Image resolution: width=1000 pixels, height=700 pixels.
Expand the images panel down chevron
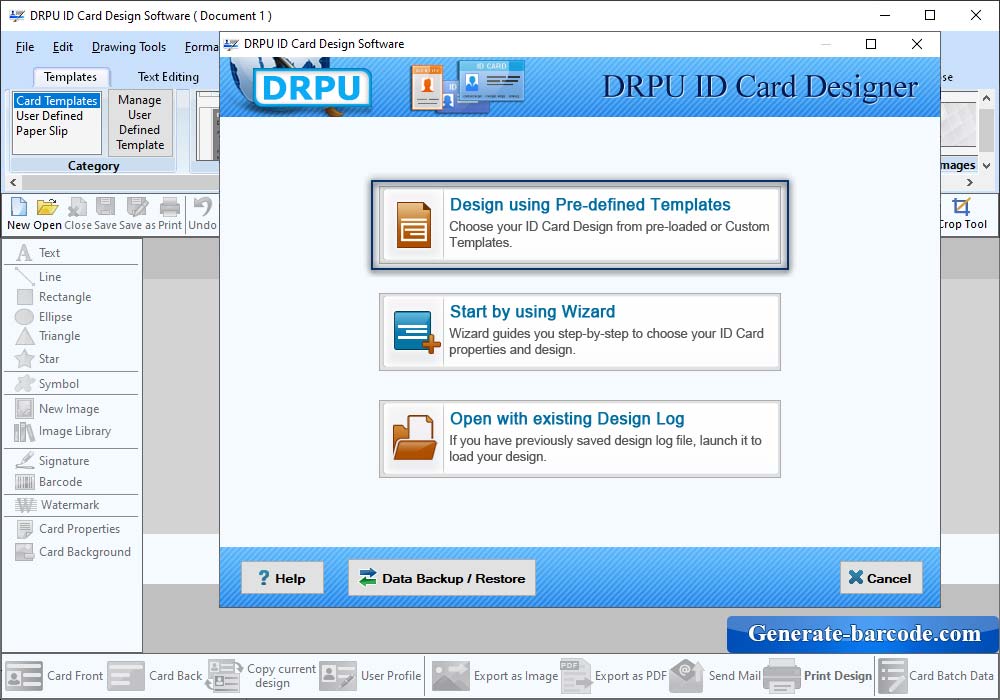tap(986, 165)
